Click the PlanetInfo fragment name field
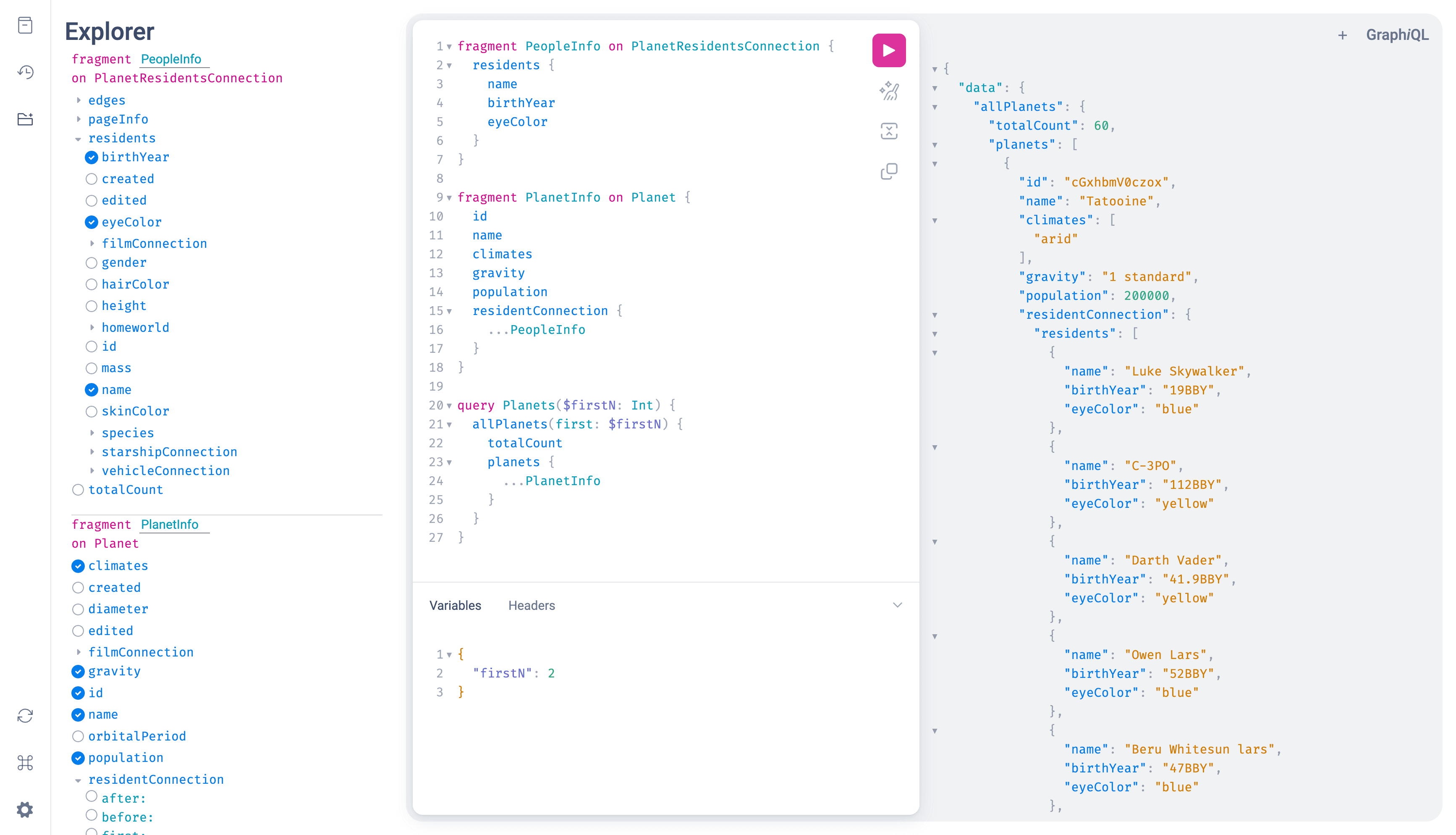This screenshot has width=1456, height=835. 170,525
